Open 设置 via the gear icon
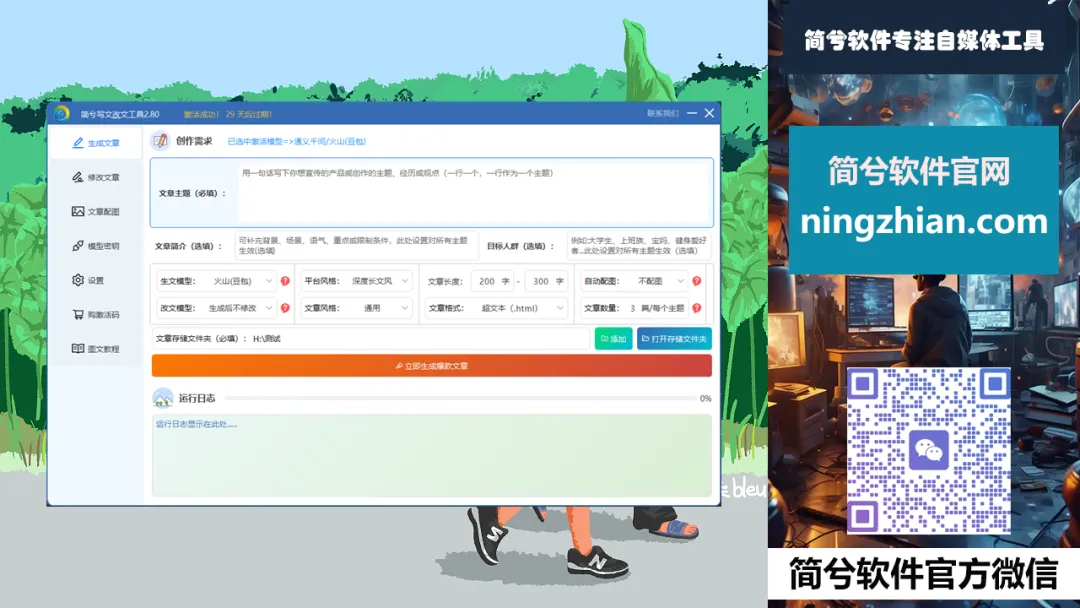Image resolution: width=1080 pixels, height=608 pixels. pyautogui.click(x=78, y=280)
